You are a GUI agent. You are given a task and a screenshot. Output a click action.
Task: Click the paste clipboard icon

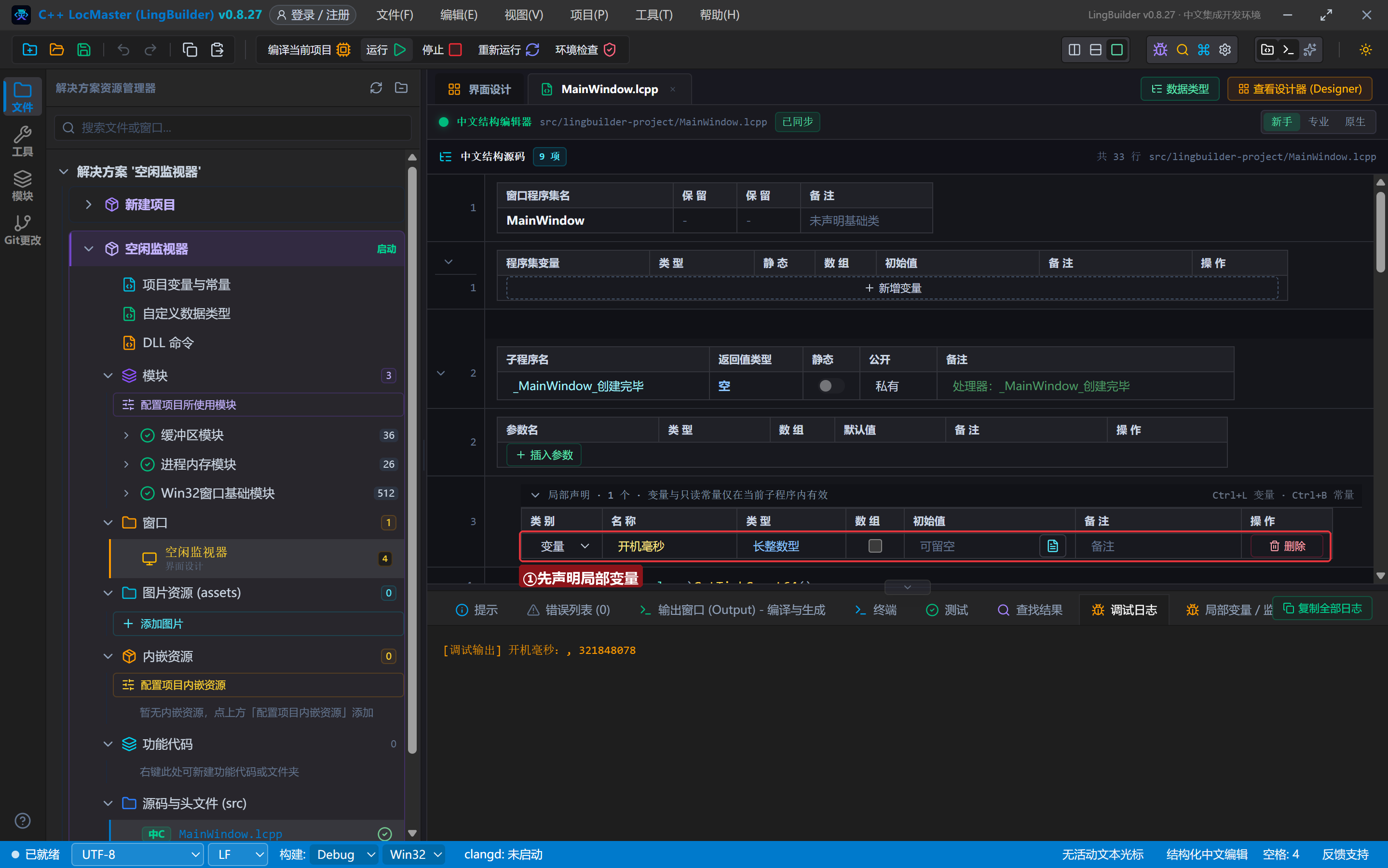[x=217, y=50]
